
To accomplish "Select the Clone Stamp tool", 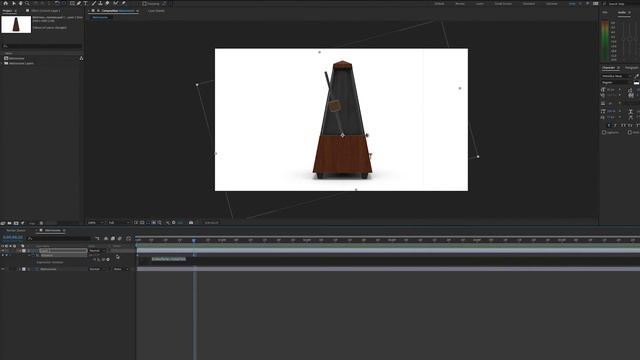I will (x=100, y=3).
